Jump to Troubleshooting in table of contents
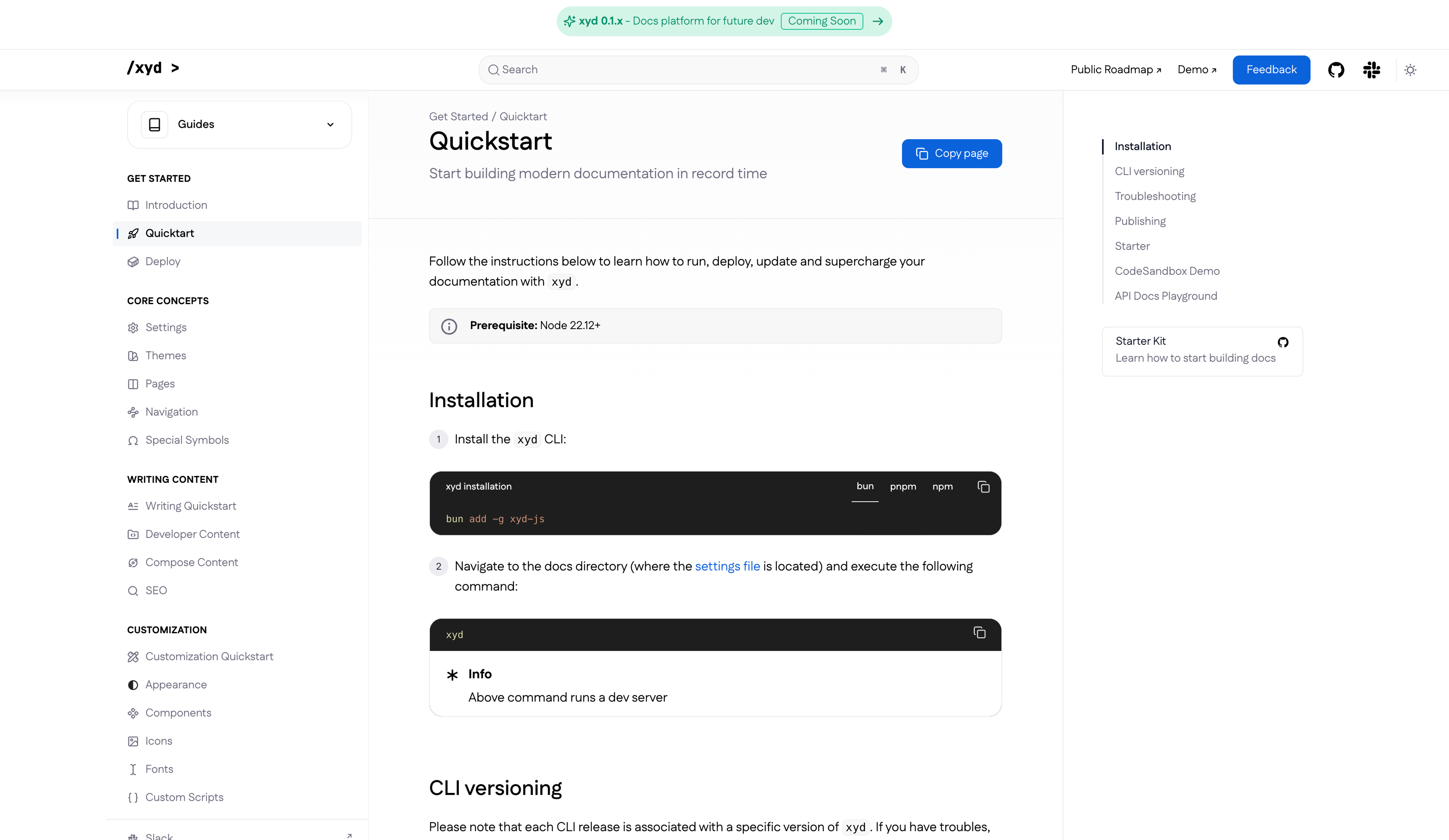Viewport: 1449px width, 840px height. [1155, 196]
